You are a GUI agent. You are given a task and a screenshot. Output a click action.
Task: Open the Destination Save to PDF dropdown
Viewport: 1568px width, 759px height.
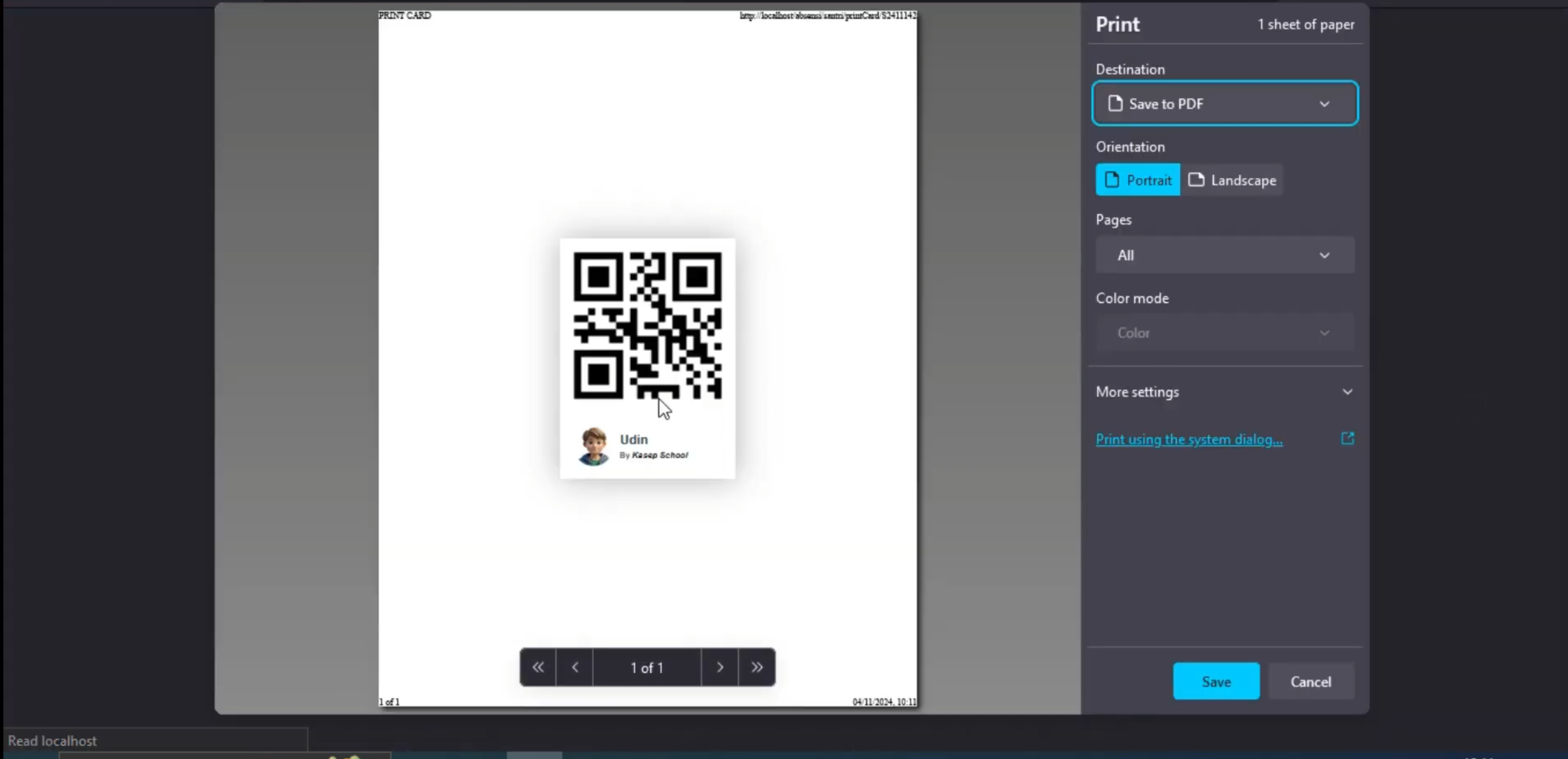pos(1225,103)
